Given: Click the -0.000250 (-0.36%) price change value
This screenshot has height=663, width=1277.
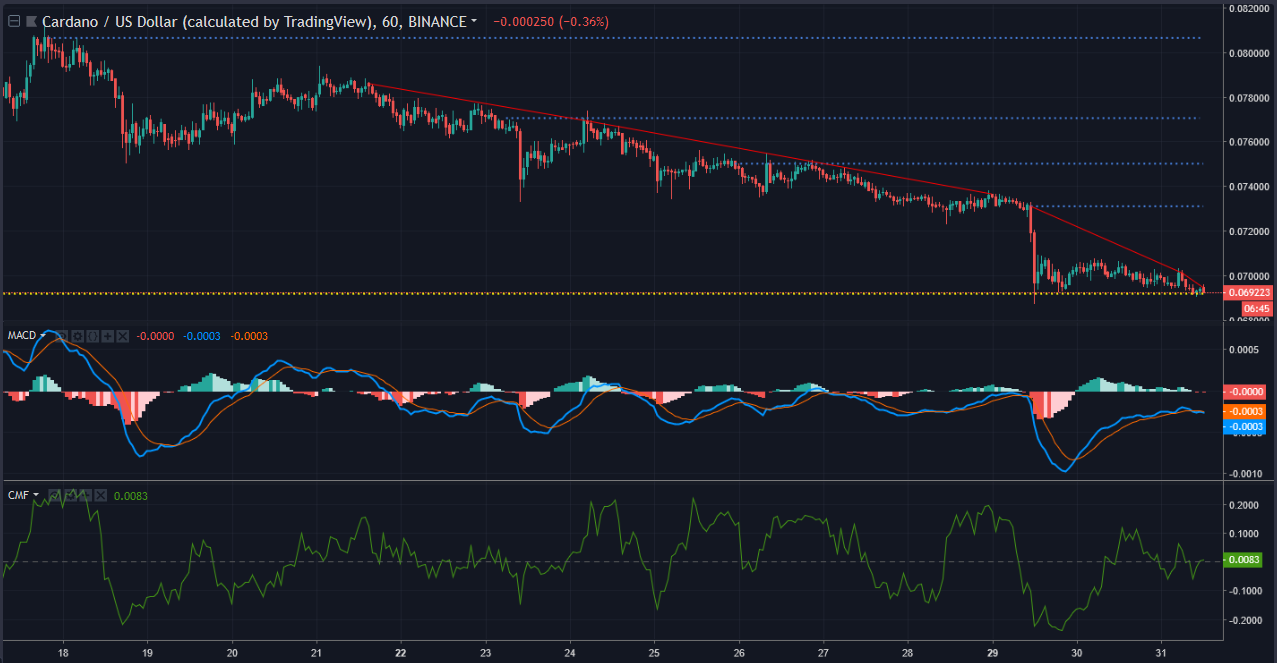Looking at the screenshot, I should click(551, 21).
